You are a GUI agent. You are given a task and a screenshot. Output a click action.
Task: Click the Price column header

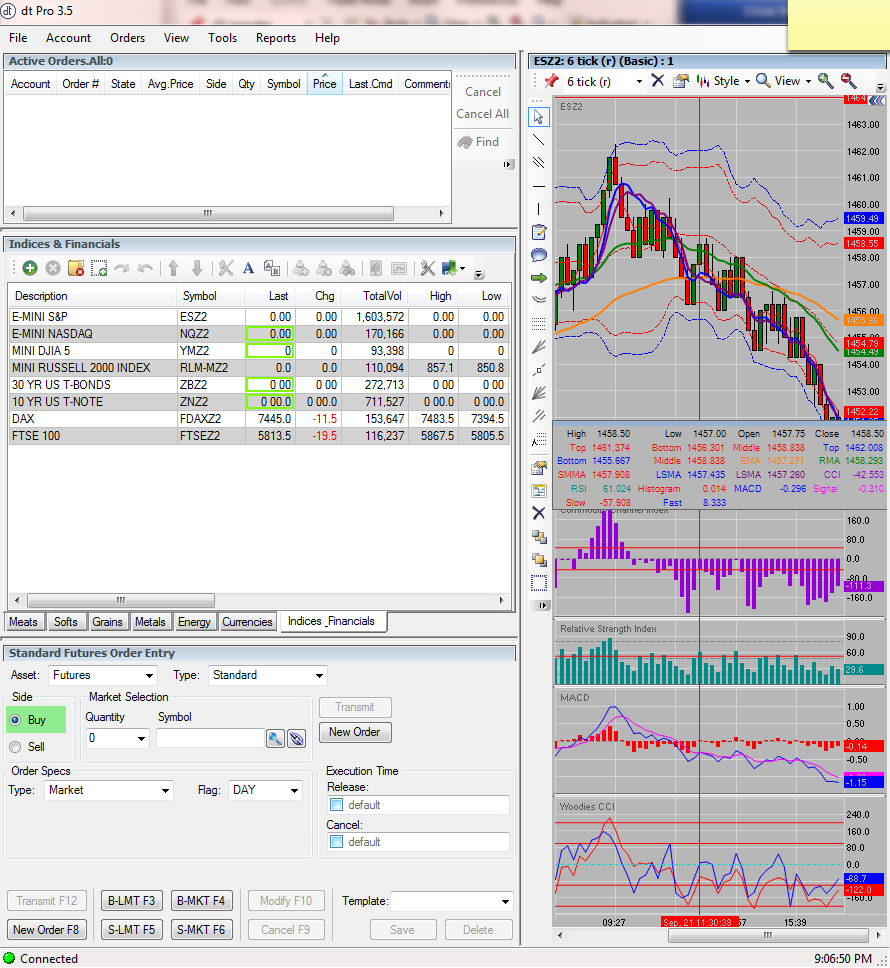[325, 83]
